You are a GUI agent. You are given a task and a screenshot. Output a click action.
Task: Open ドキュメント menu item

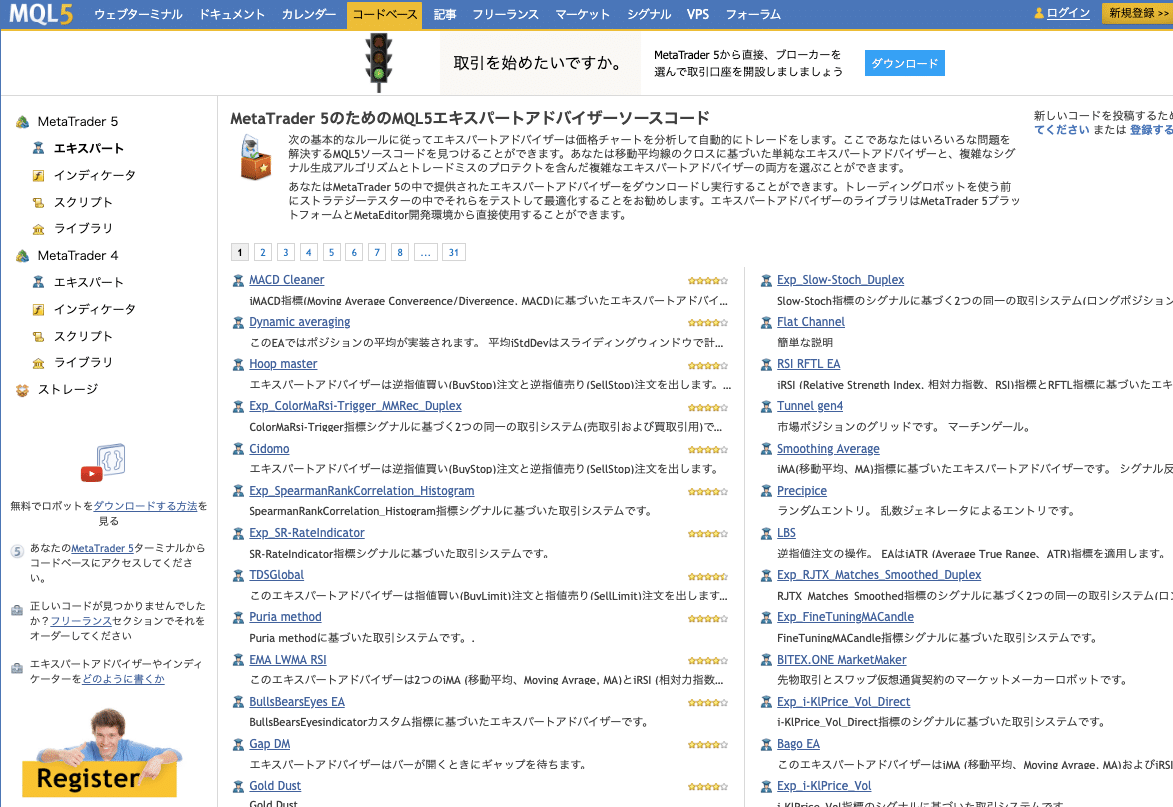(232, 14)
